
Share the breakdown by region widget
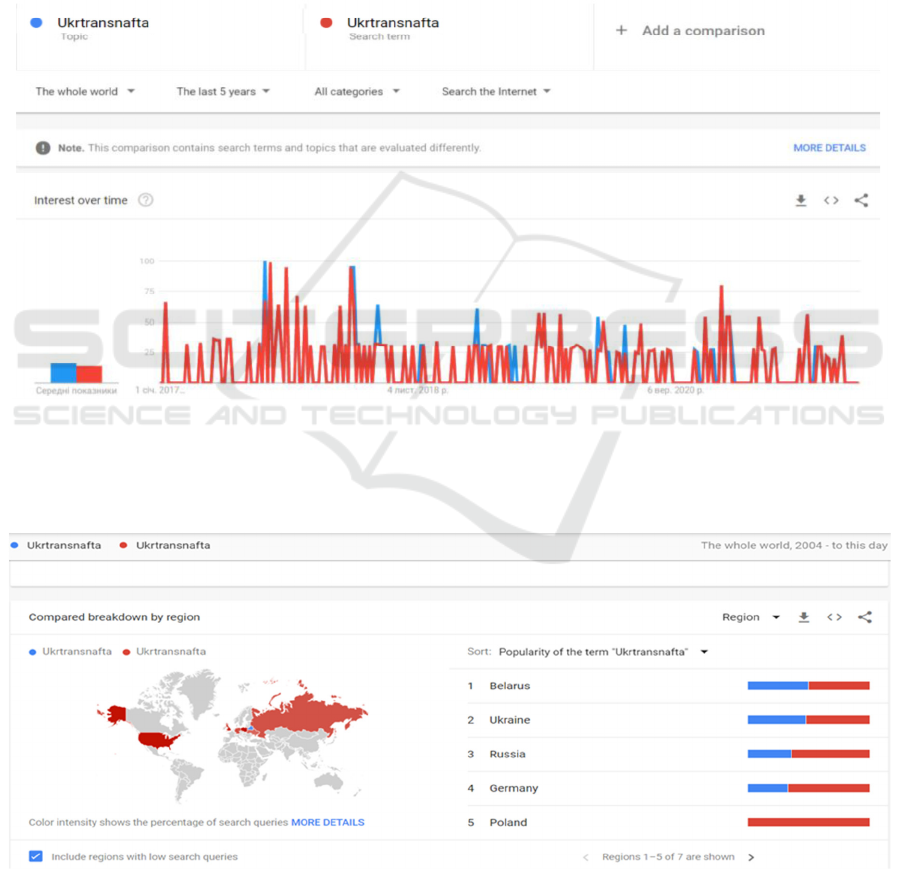click(x=865, y=617)
